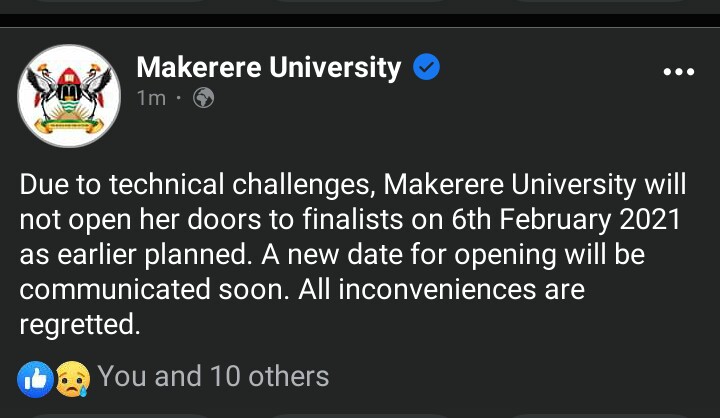
Task: Tap '10 others' in the reaction count
Action: point(270,376)
